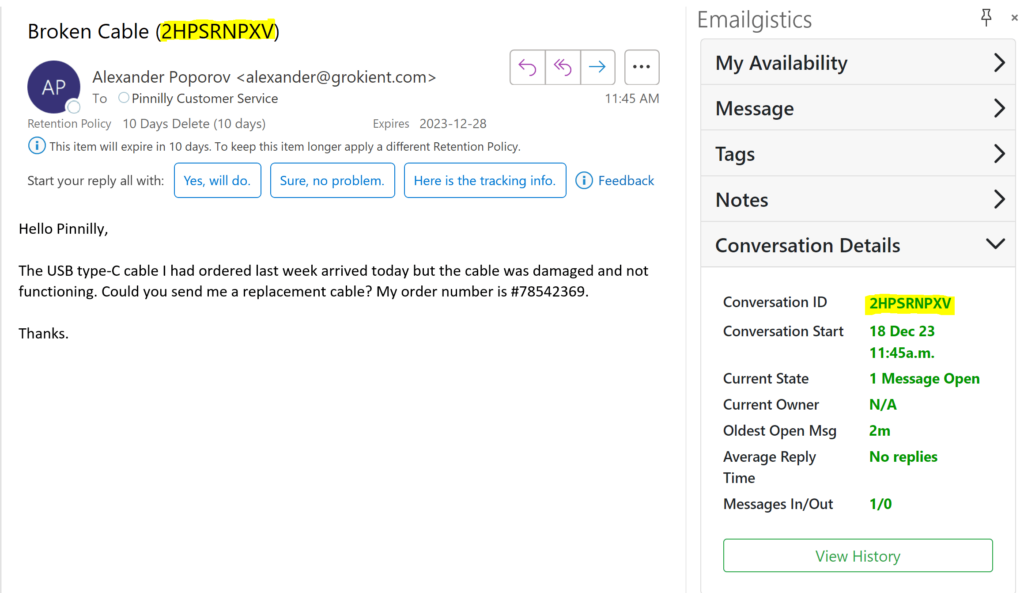The height and width of the screenshot is (593, 1024).
Task: Click the Emailgistics pane title
Action: point(754,20)
